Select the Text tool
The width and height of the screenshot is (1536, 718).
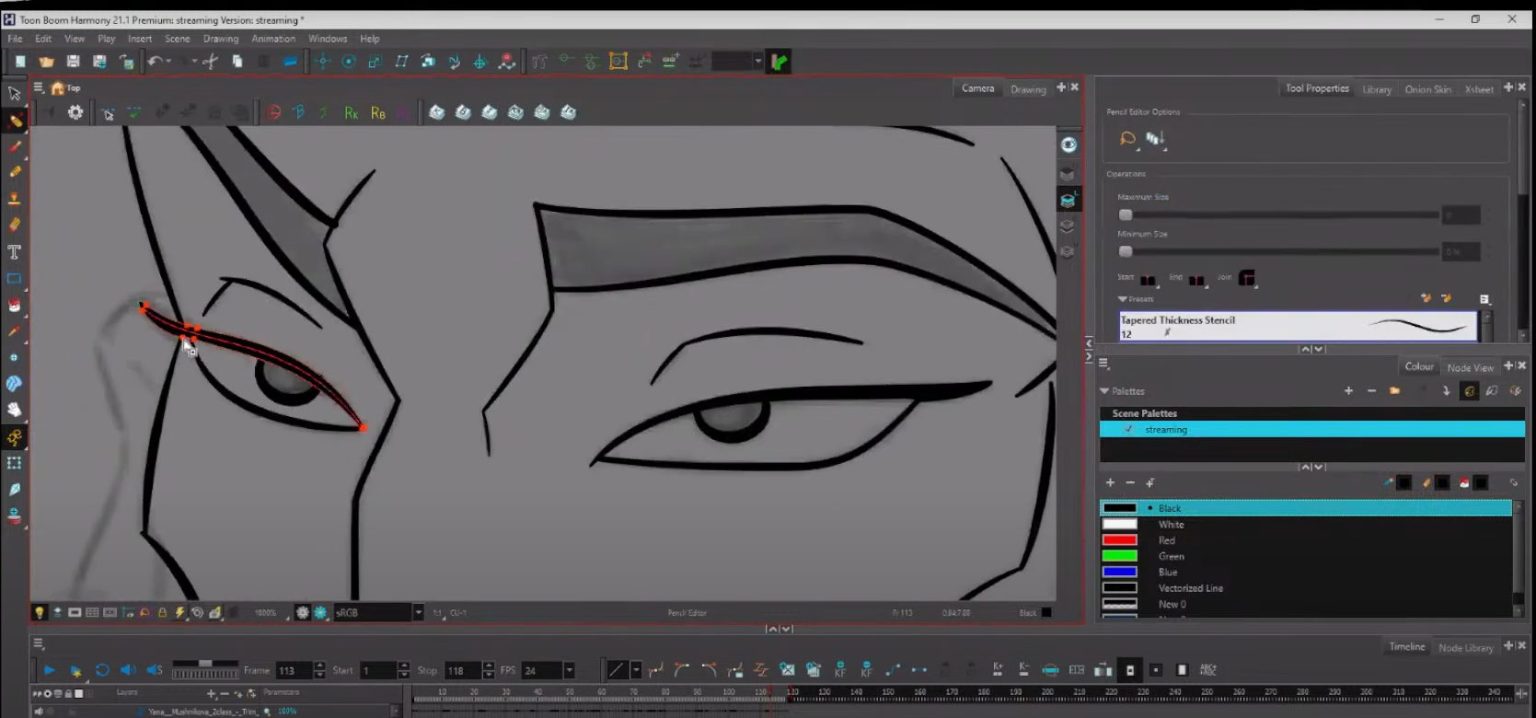click(x=14, y=252)
